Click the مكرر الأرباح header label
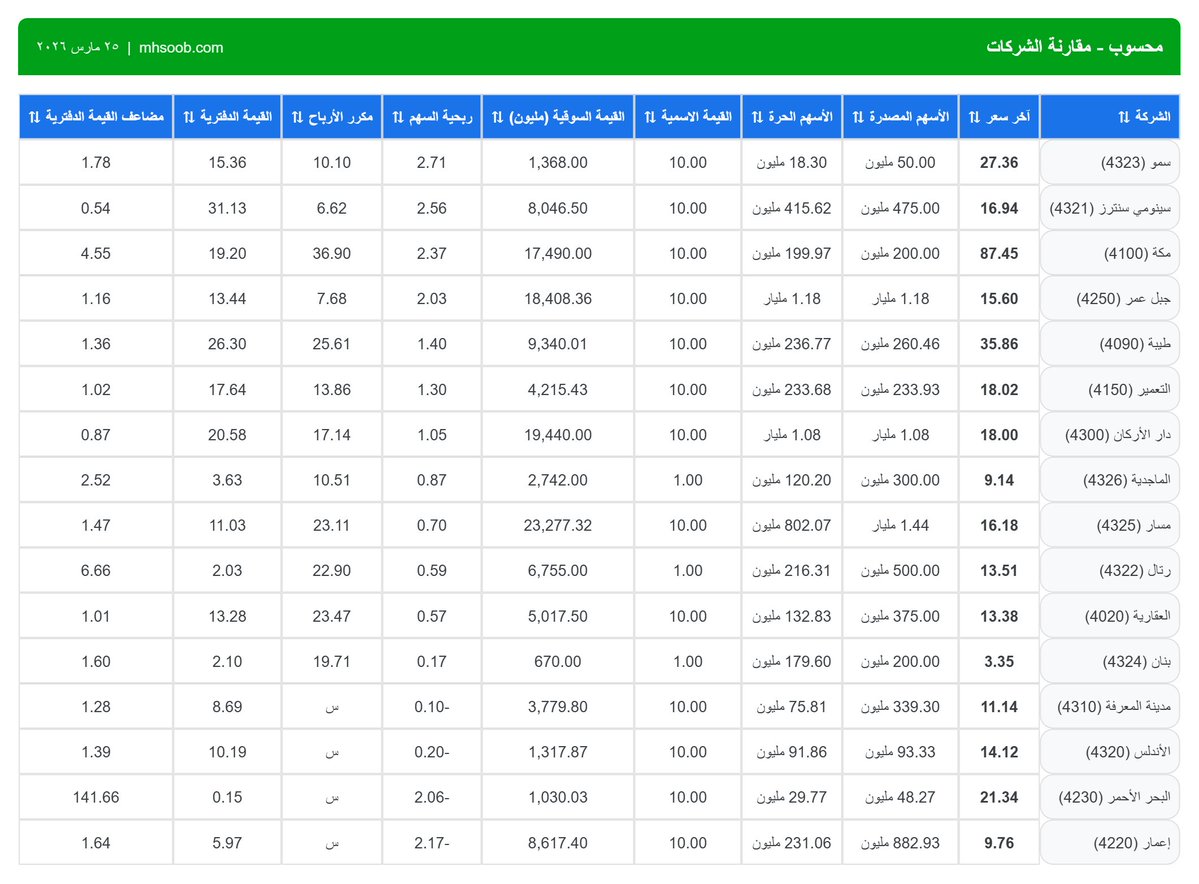The image size is (1199, 884). pos(341,117)
